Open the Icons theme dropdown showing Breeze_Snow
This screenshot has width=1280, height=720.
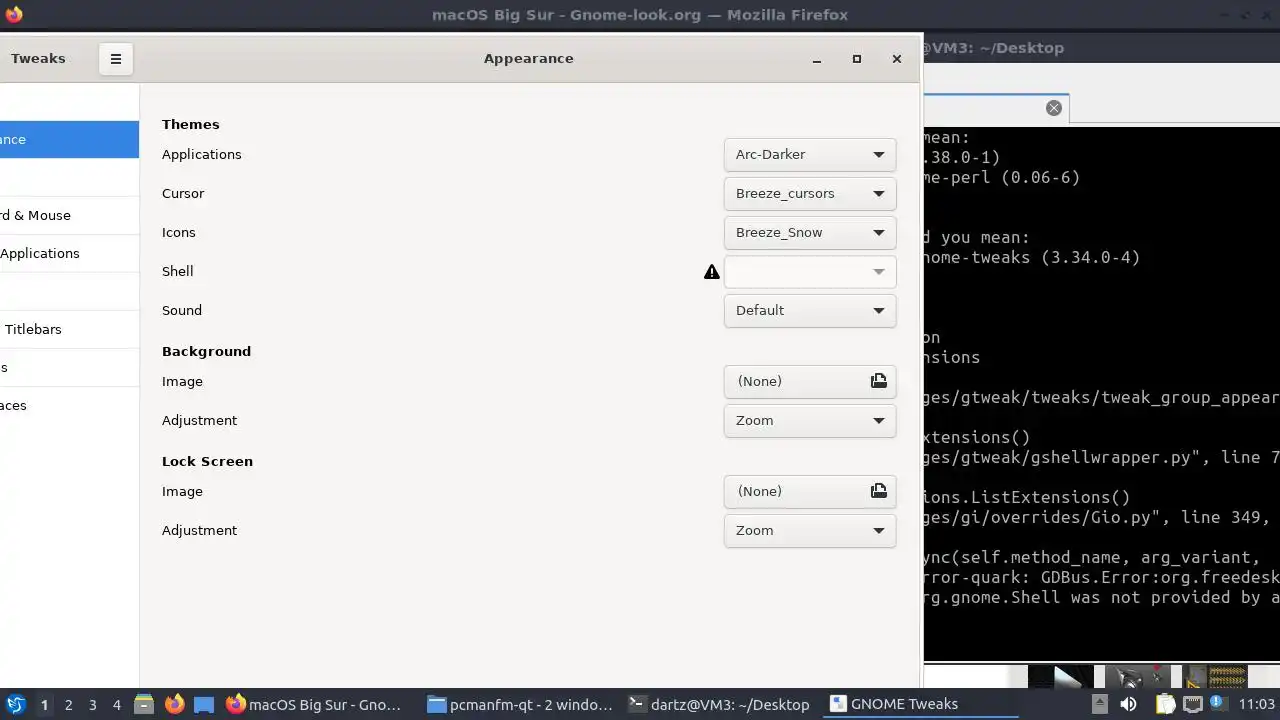pos(810,233)
